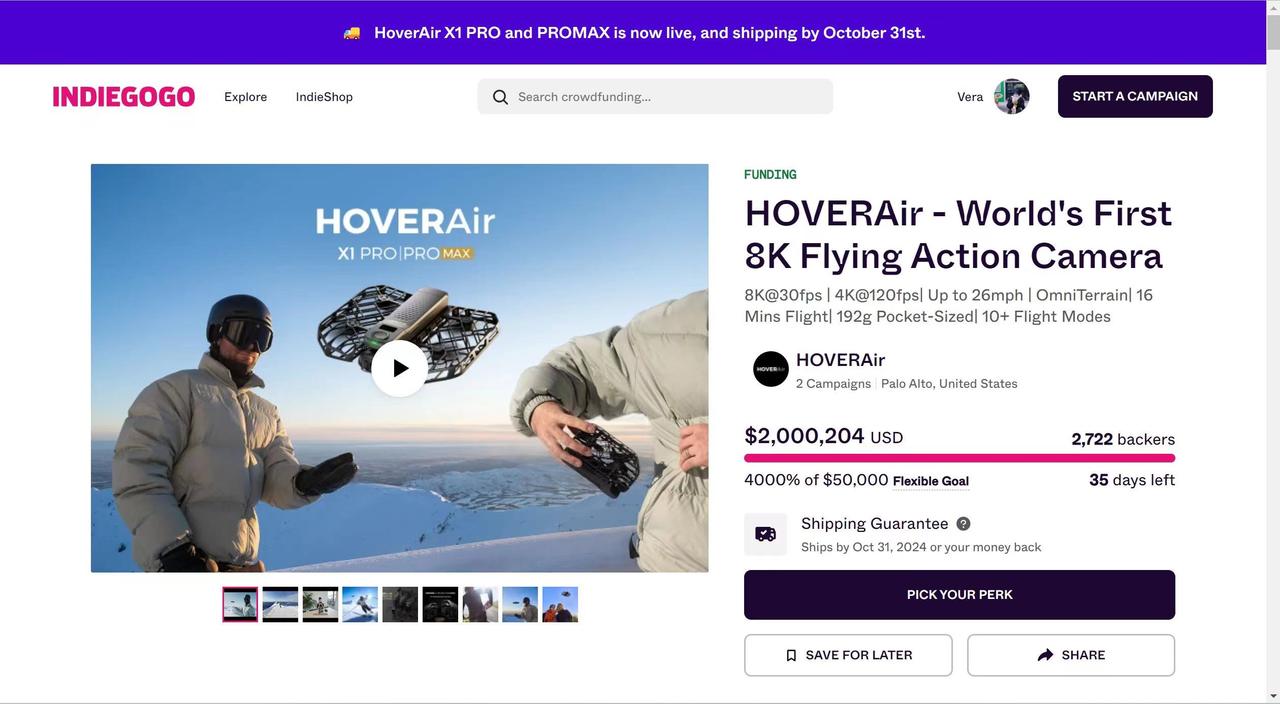Click the Indiegogo logo
Screen dimensions: 1280x704
(x=124, y=97)
